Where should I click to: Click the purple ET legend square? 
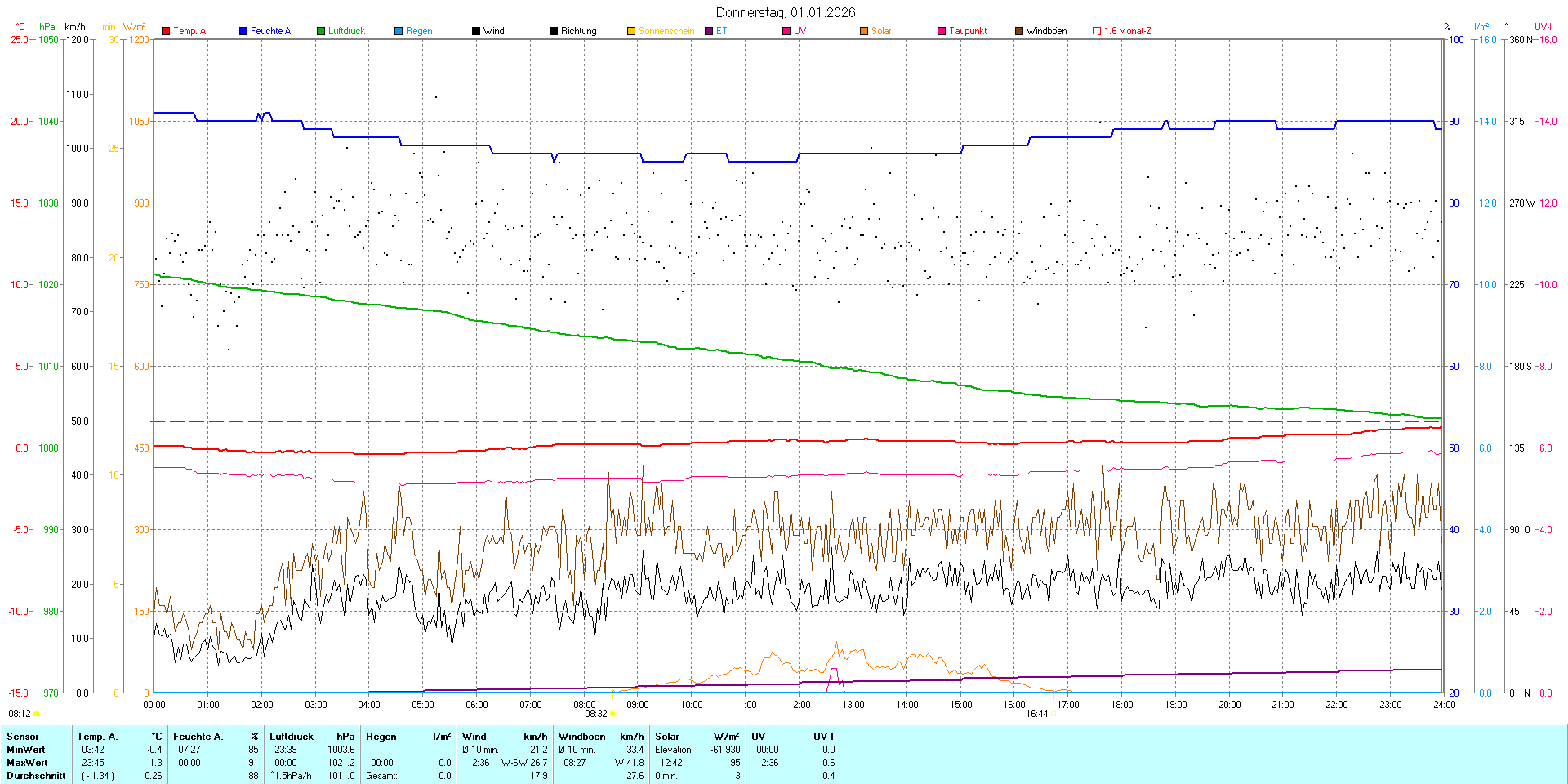pos(709,31)
